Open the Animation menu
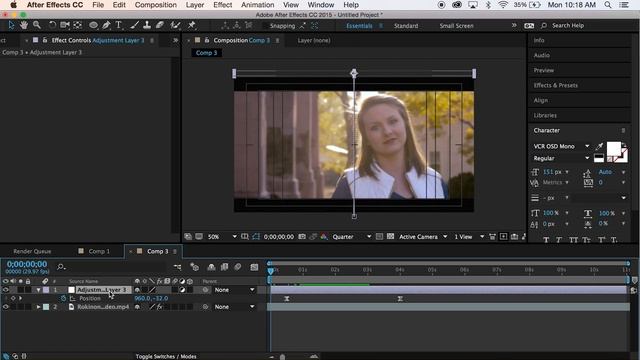 tap(258, 5)
